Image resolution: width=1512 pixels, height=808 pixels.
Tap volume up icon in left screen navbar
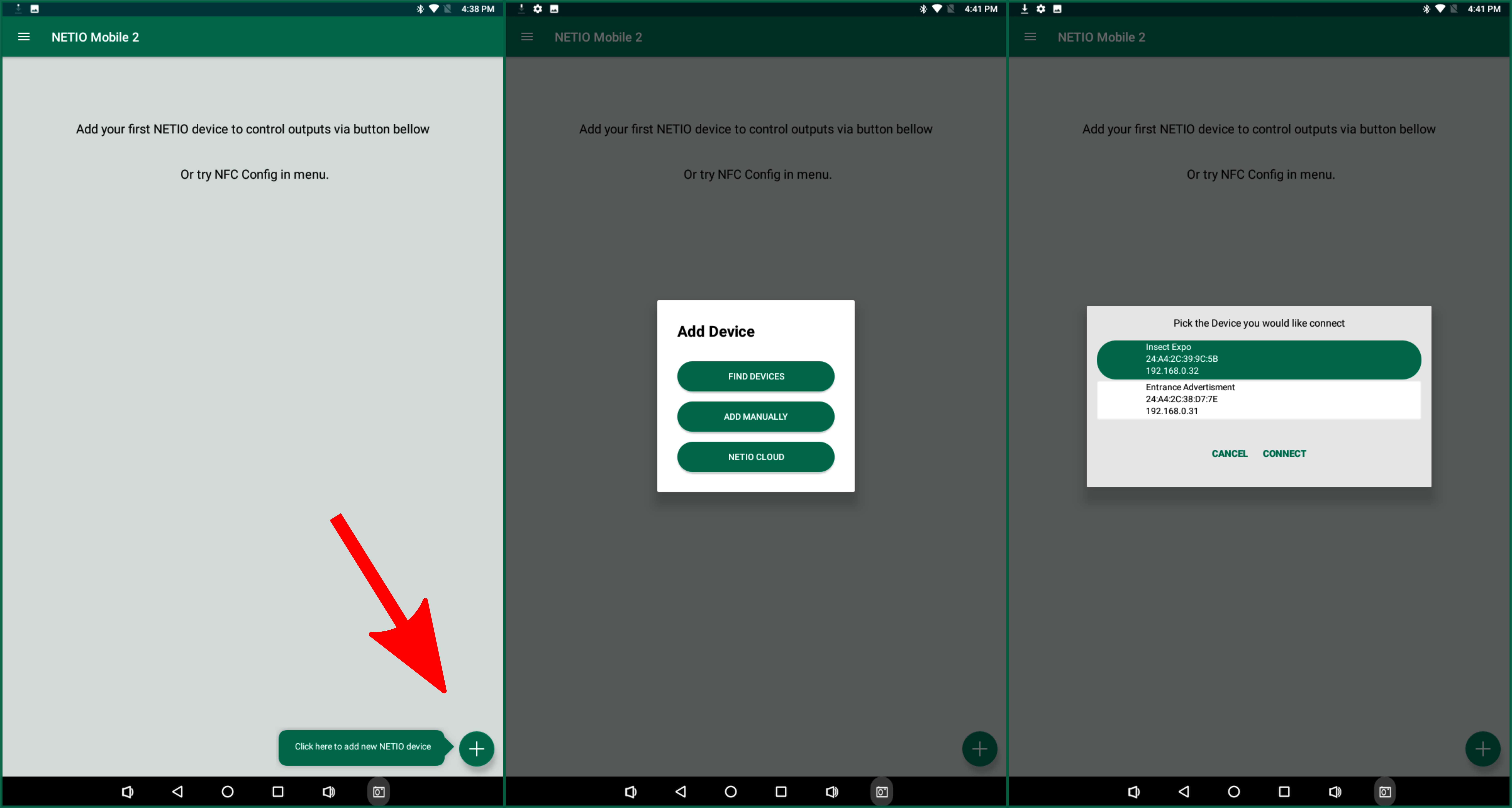pyautogui.click(x=329, y=792)
